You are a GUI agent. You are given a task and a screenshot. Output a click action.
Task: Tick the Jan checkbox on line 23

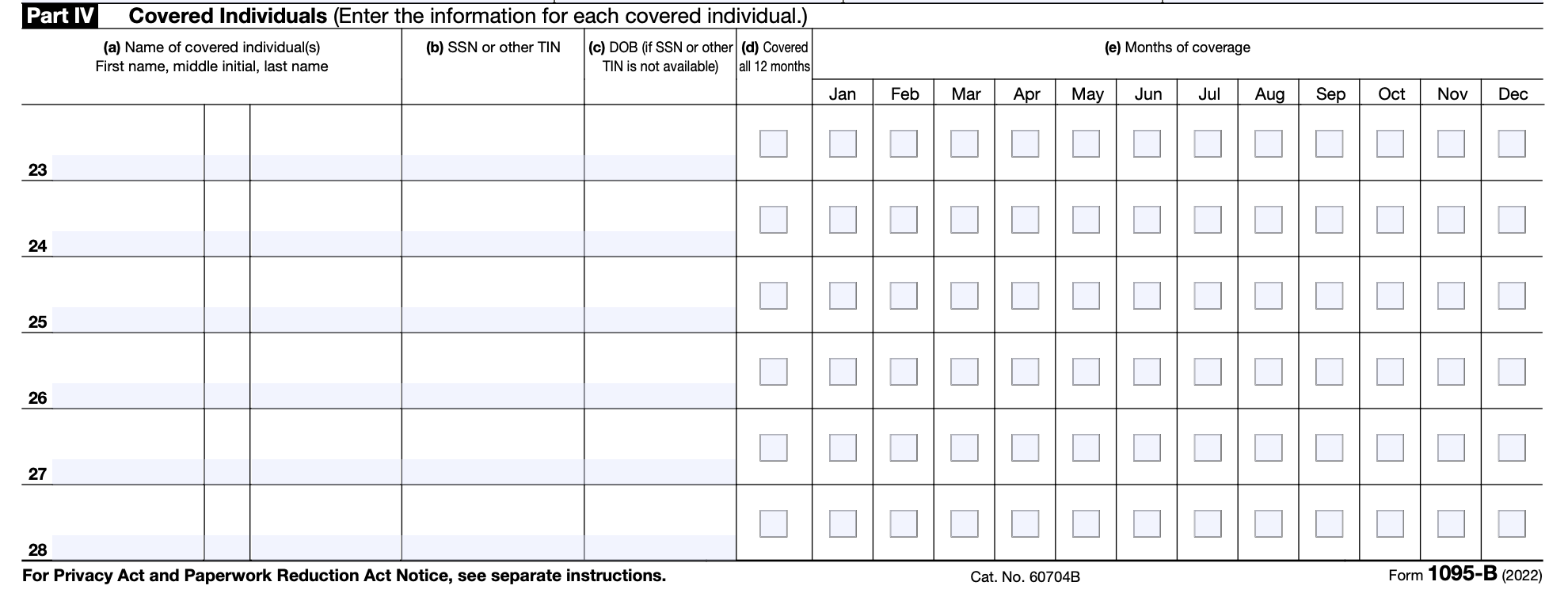(843, 143)
